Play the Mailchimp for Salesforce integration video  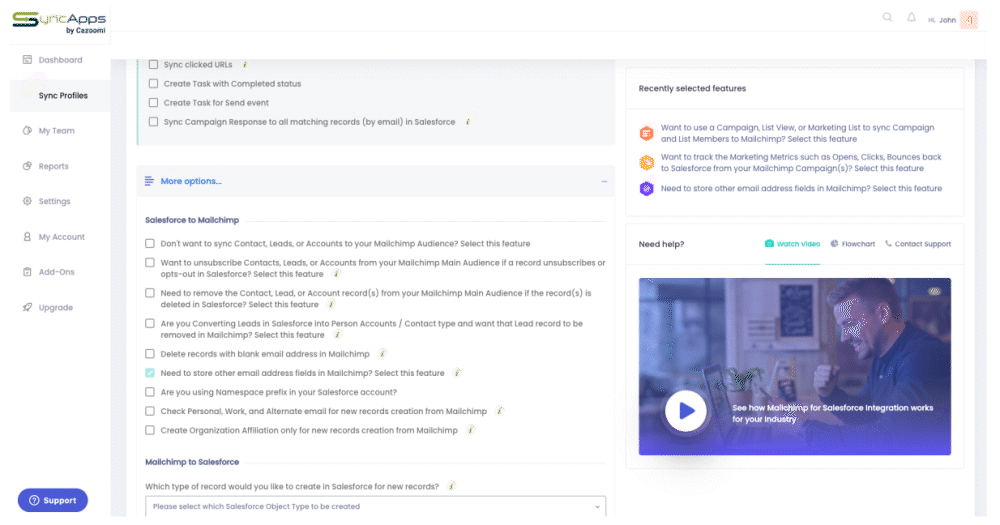686,411
